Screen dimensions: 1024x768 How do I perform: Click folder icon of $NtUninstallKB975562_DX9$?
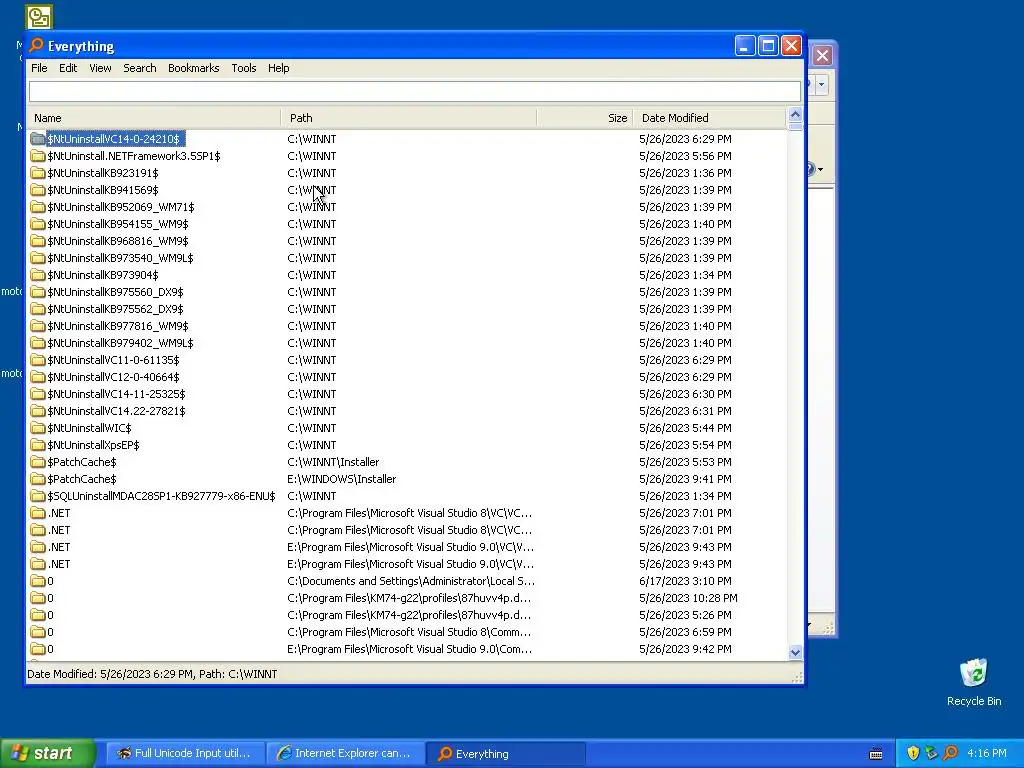38,309
